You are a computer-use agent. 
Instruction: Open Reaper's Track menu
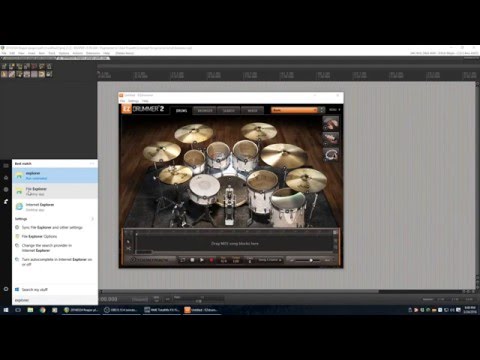click(x=52, y=53)
